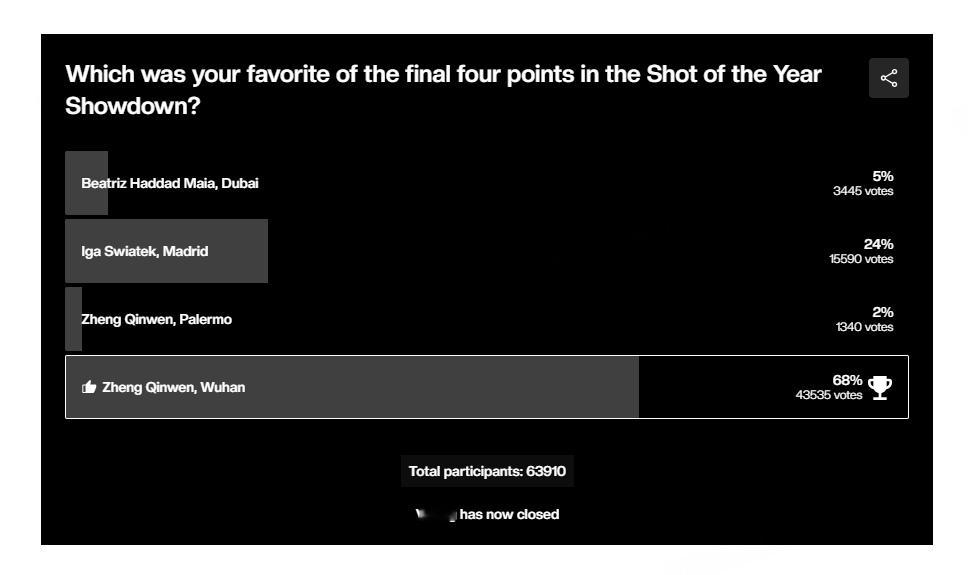Click the blurred word before 'has now closed'
Screen dimensions: 968x575
pos(436,514)
